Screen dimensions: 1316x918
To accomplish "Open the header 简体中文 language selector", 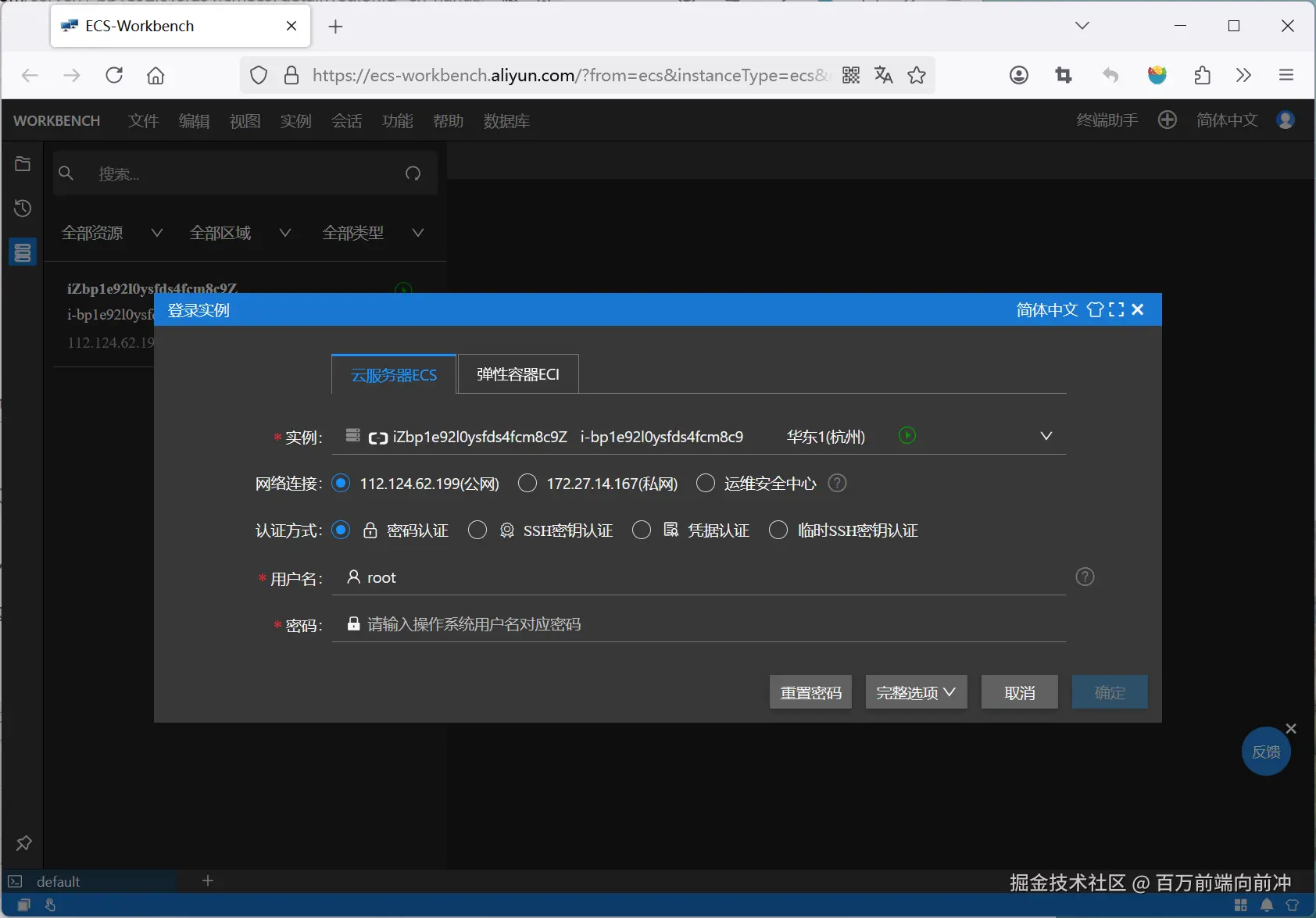I will coord(1227,120).
